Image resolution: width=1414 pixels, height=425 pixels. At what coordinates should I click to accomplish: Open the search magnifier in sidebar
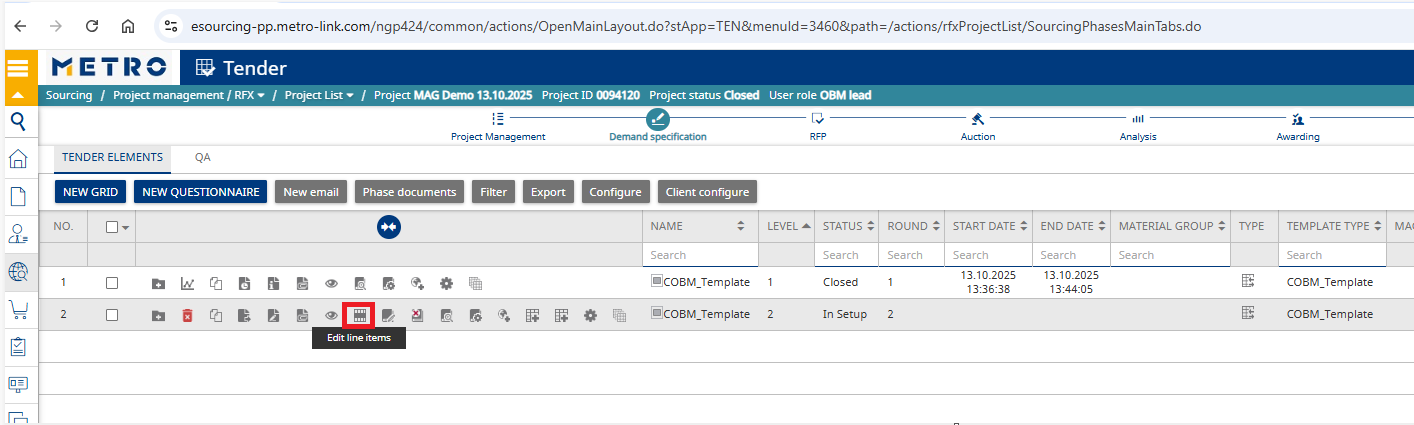coord(18,121)
